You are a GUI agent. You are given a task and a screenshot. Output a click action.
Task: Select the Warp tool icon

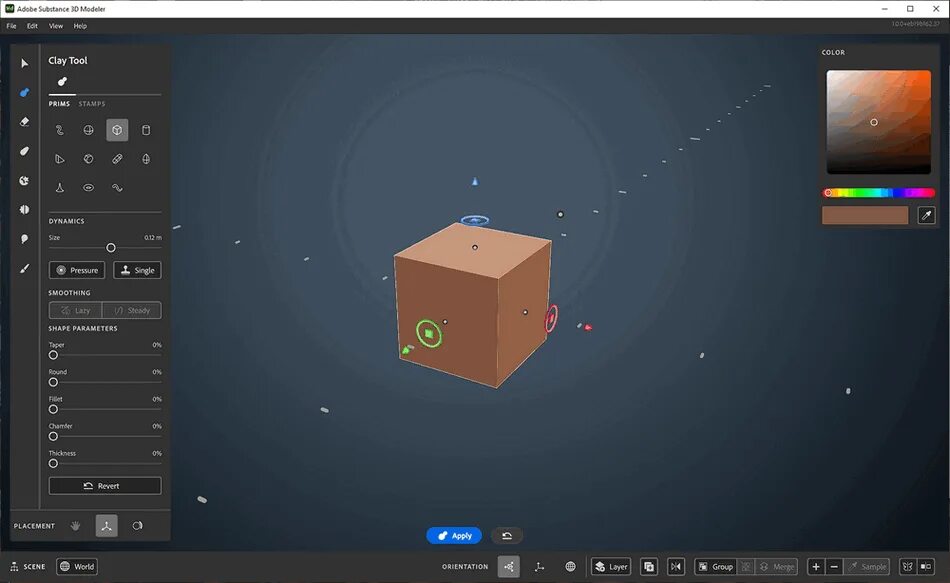24,180
